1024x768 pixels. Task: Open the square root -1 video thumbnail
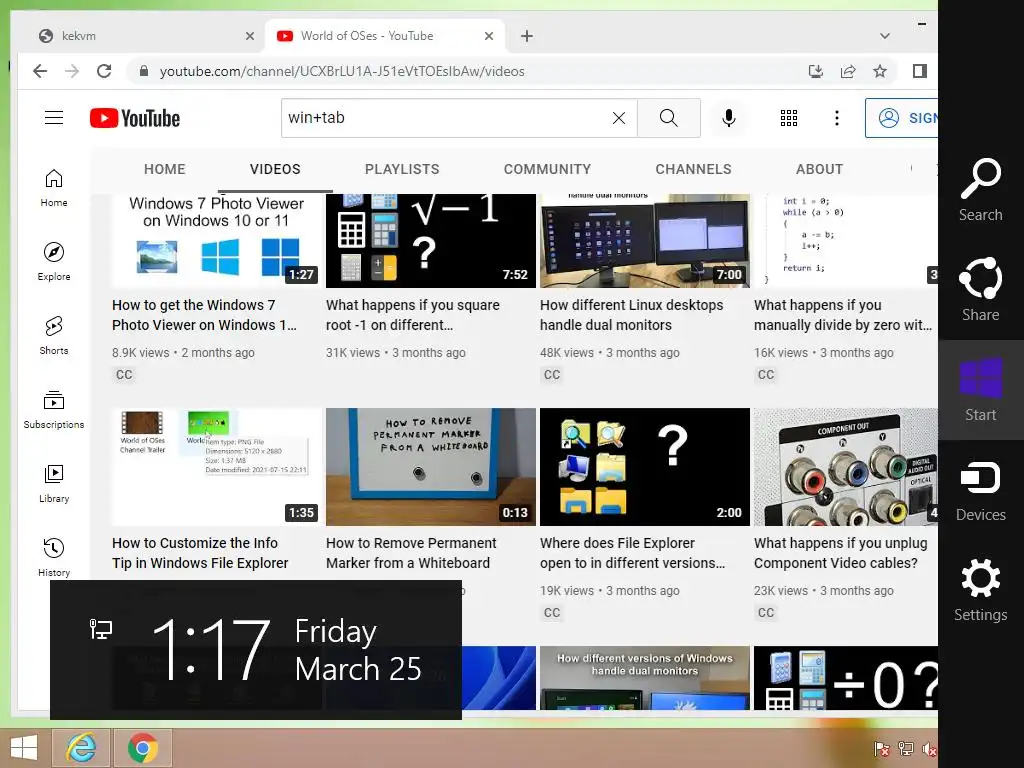[431, 240]
